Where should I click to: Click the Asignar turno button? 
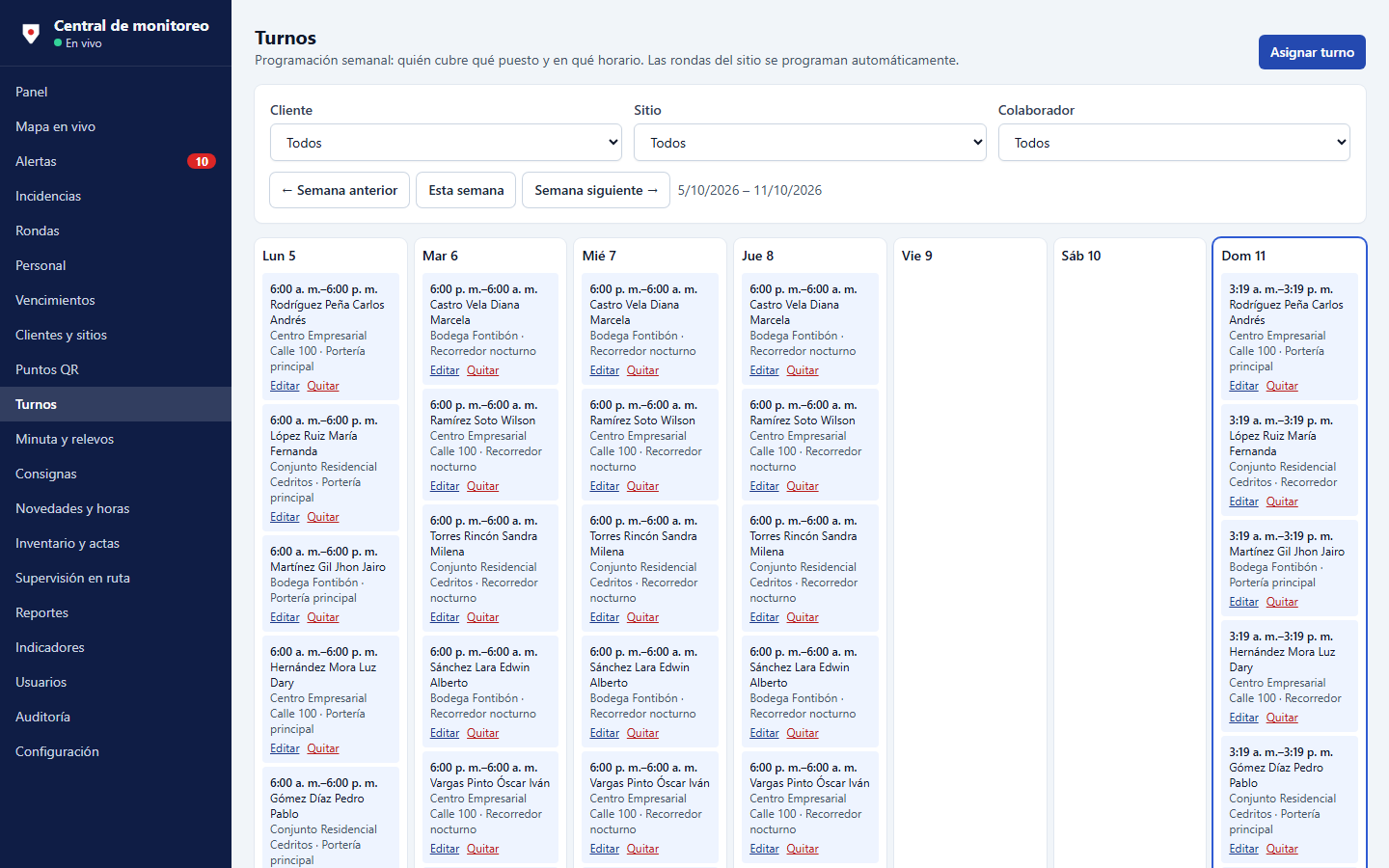click(1312, 52)
